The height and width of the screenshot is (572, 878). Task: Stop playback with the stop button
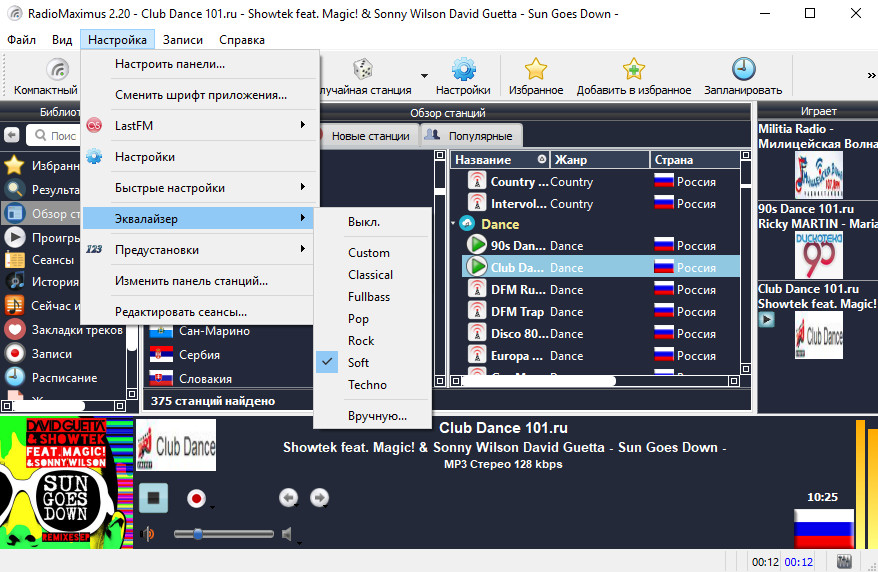153,498
